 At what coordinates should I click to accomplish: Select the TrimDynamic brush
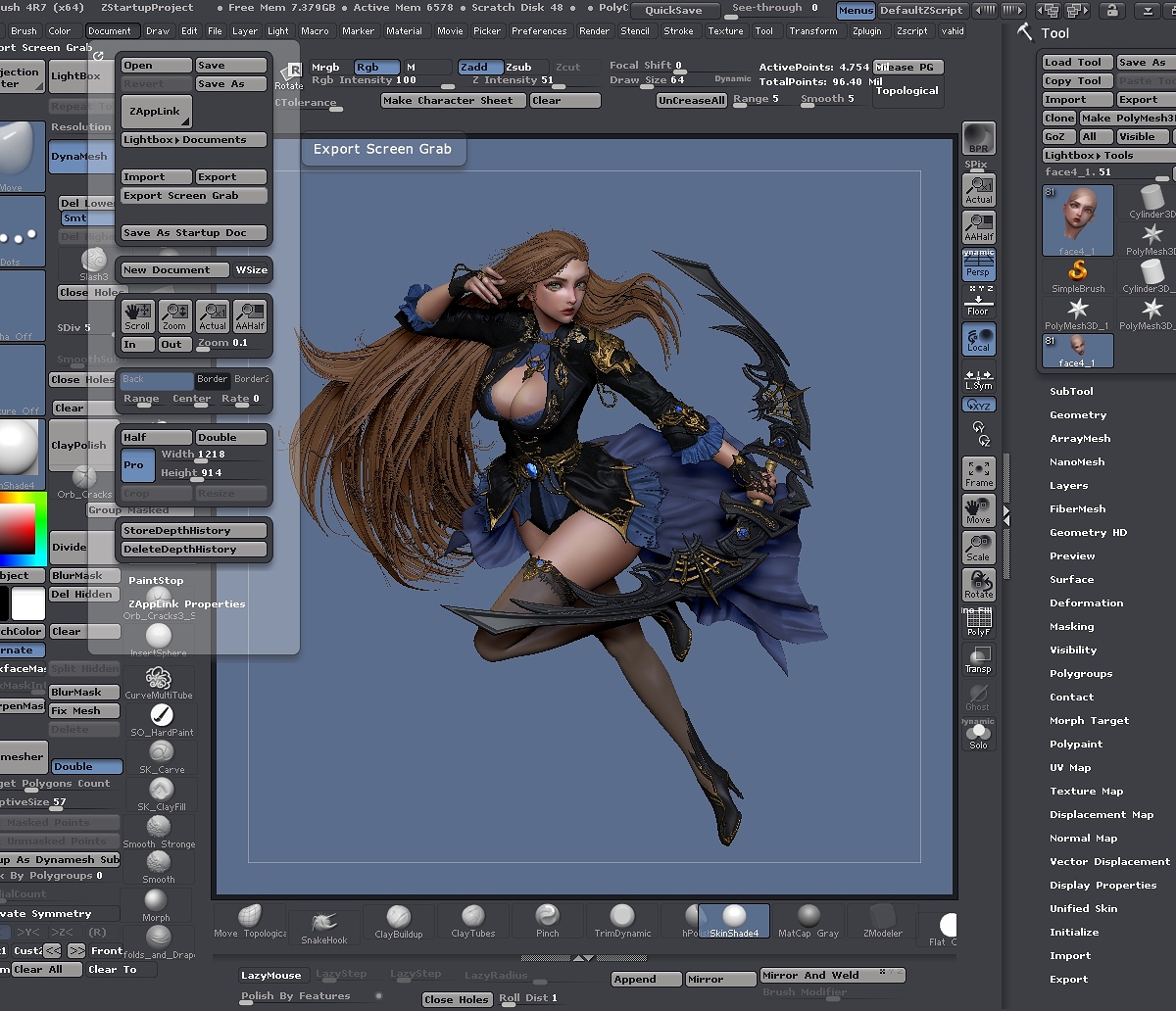(x=622, y=921)
